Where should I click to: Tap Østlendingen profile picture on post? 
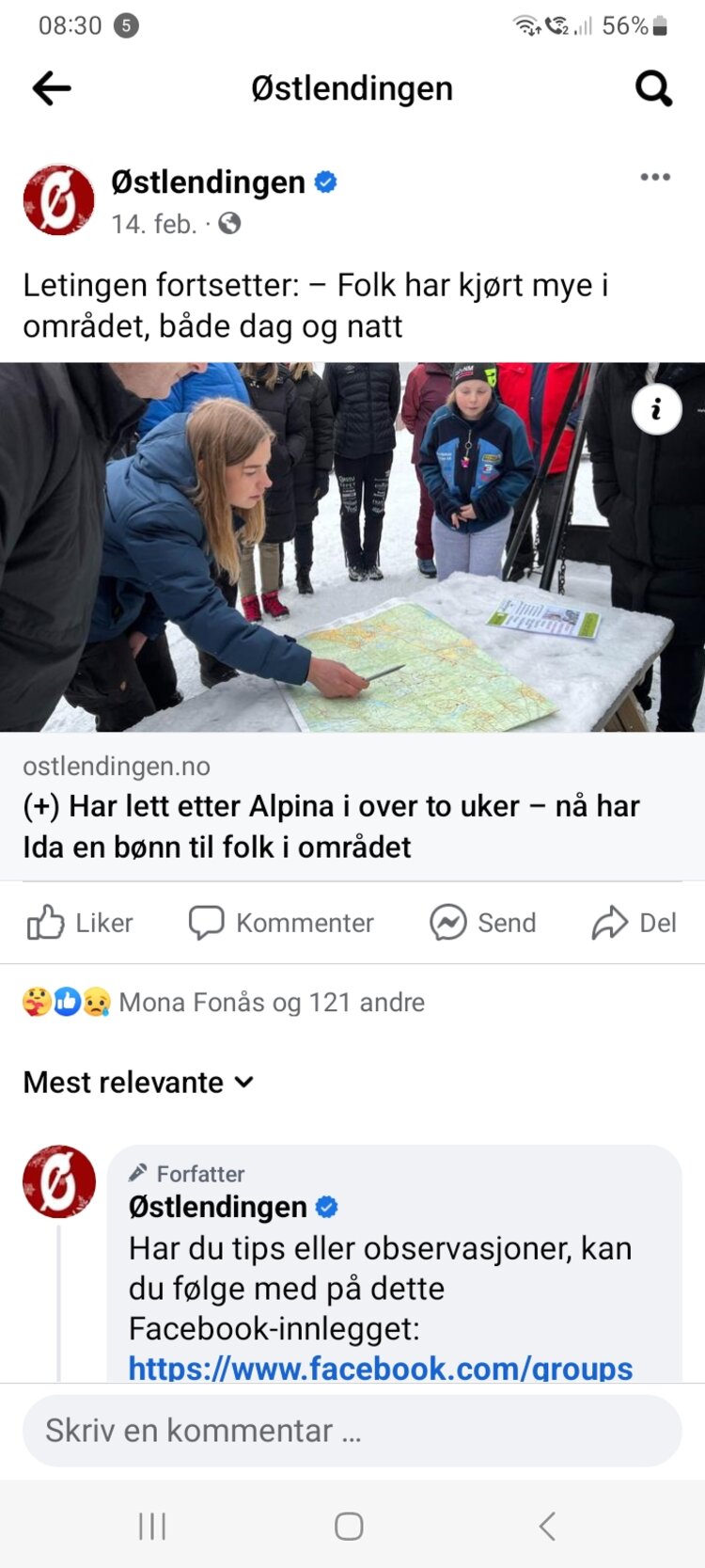coord(58,199)
